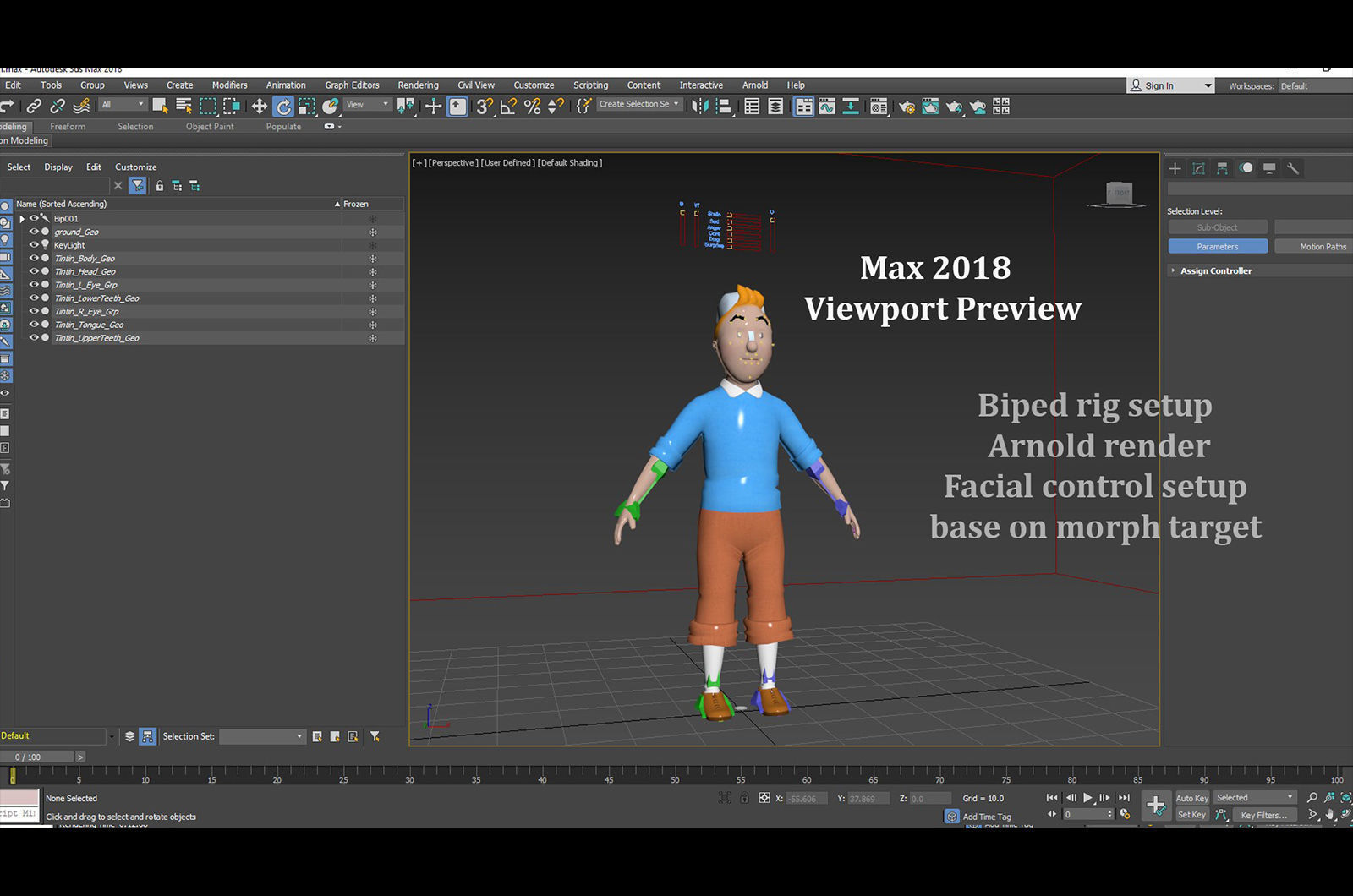
Task: Expand the Bip001 tree node
Action: (x=22, y=219)
